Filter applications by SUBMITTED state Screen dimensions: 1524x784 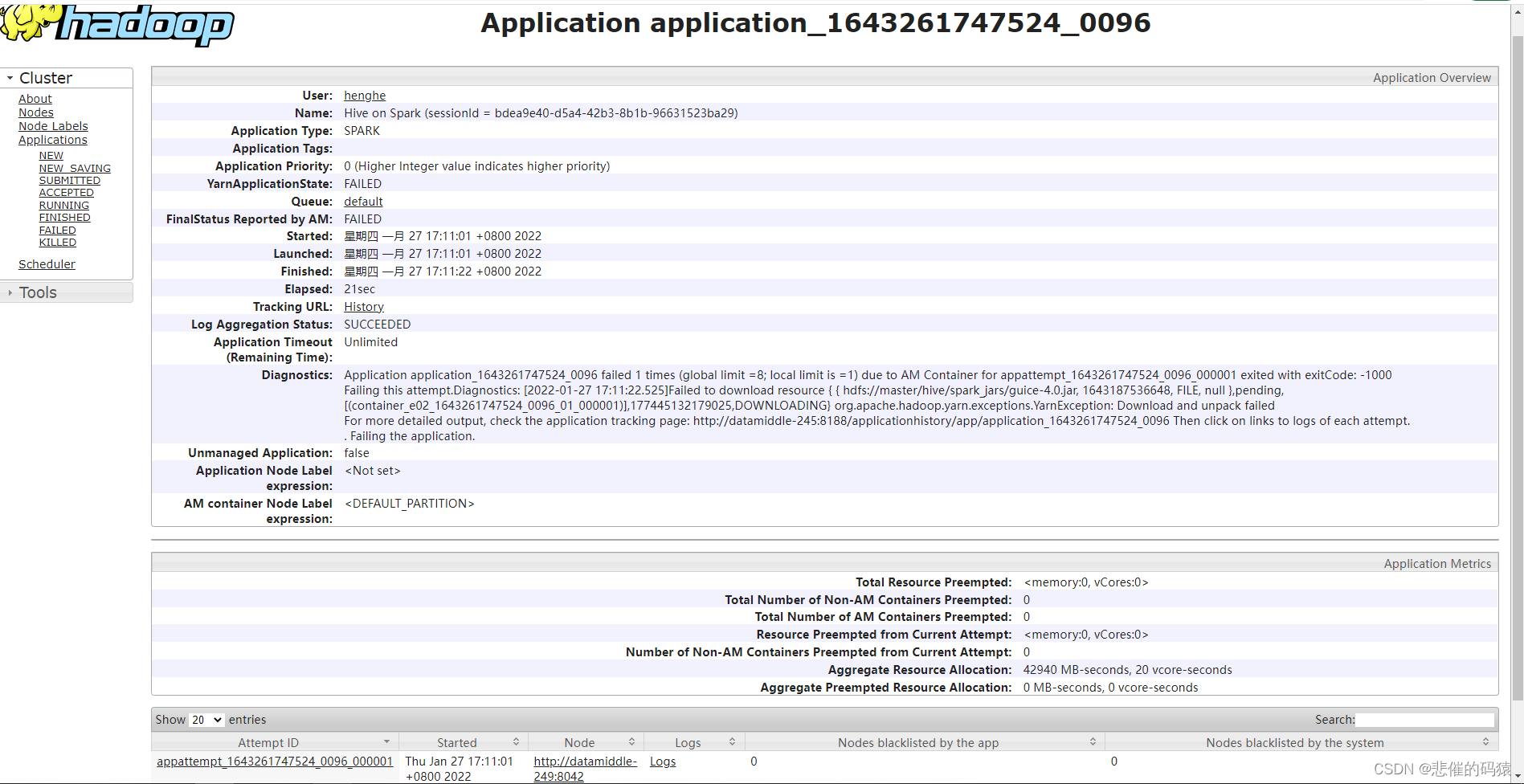pos(70,181)
